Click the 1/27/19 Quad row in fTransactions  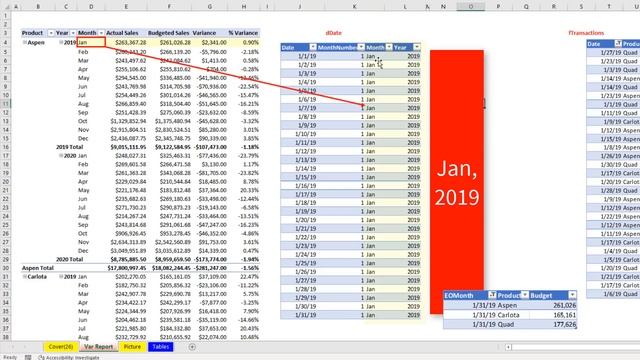coord(613,52)
